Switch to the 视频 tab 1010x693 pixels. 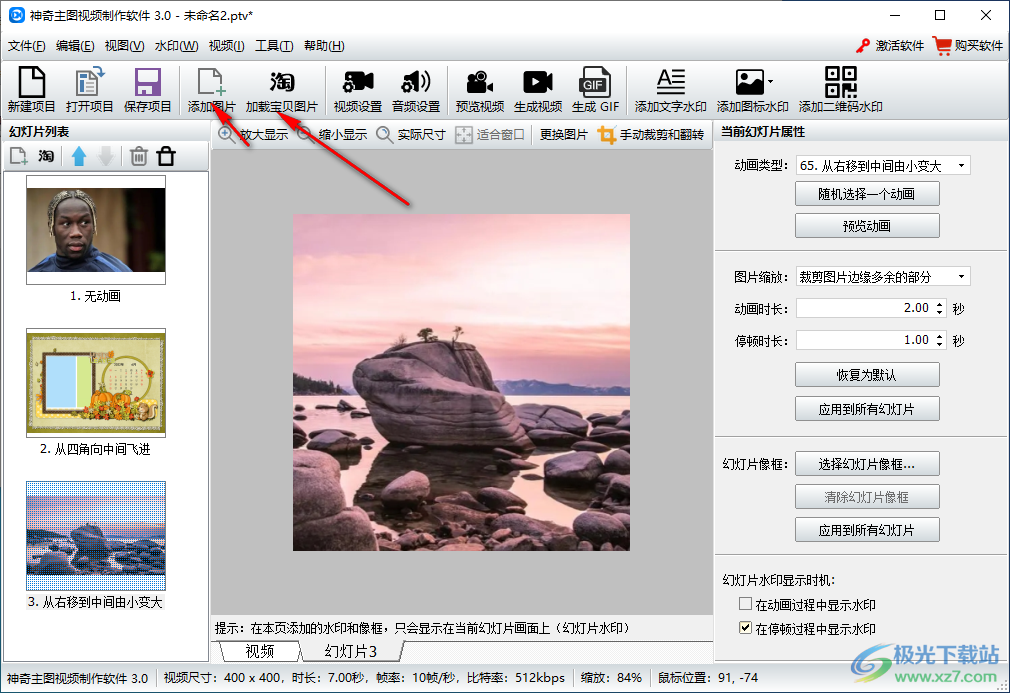[260, 651]
